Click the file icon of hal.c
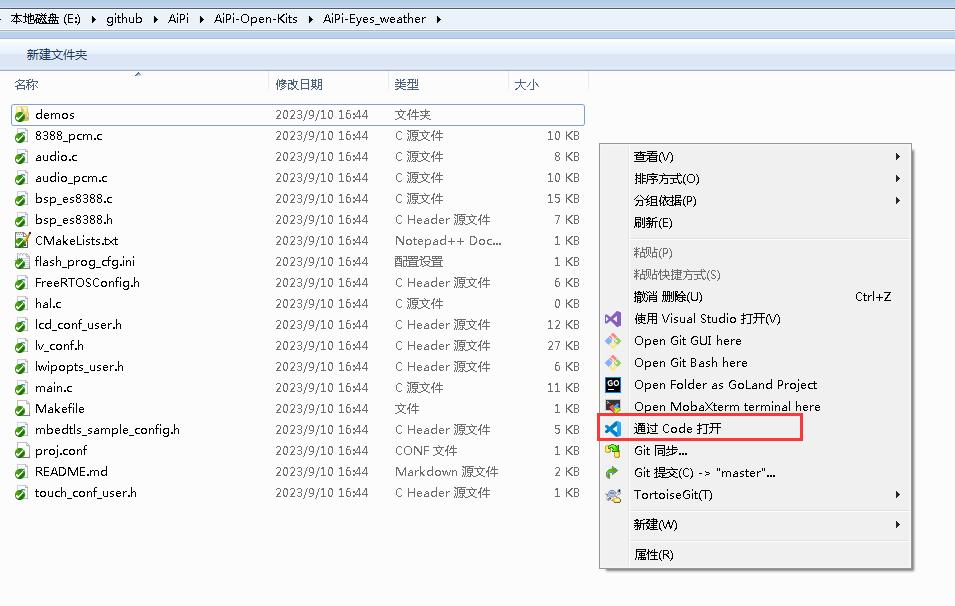Viewport: 955px width, 606px height. pos(22,304)
